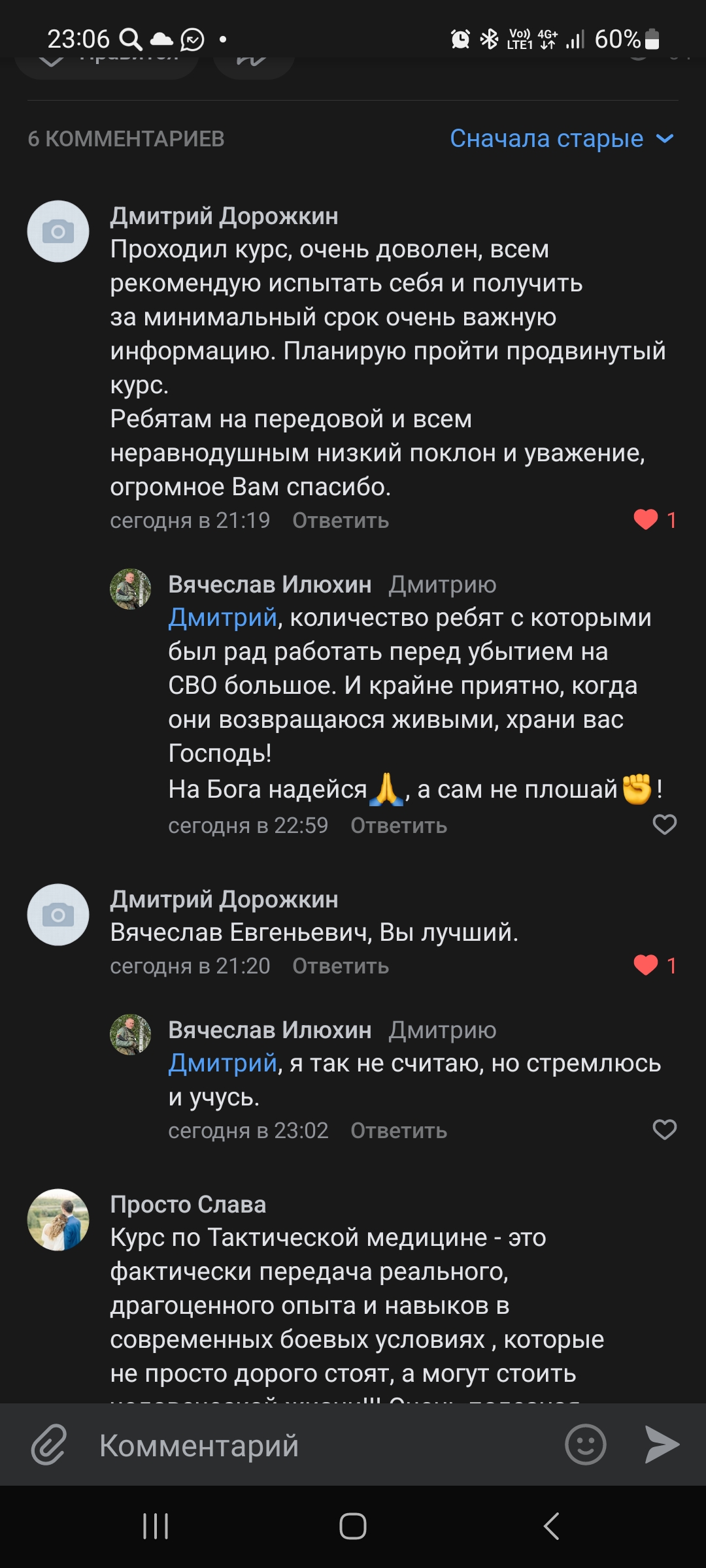Viewport: 706px width, 1568px height.
Task: Reply to Вячеслав's comment from 23:02
Action: 399,1131
